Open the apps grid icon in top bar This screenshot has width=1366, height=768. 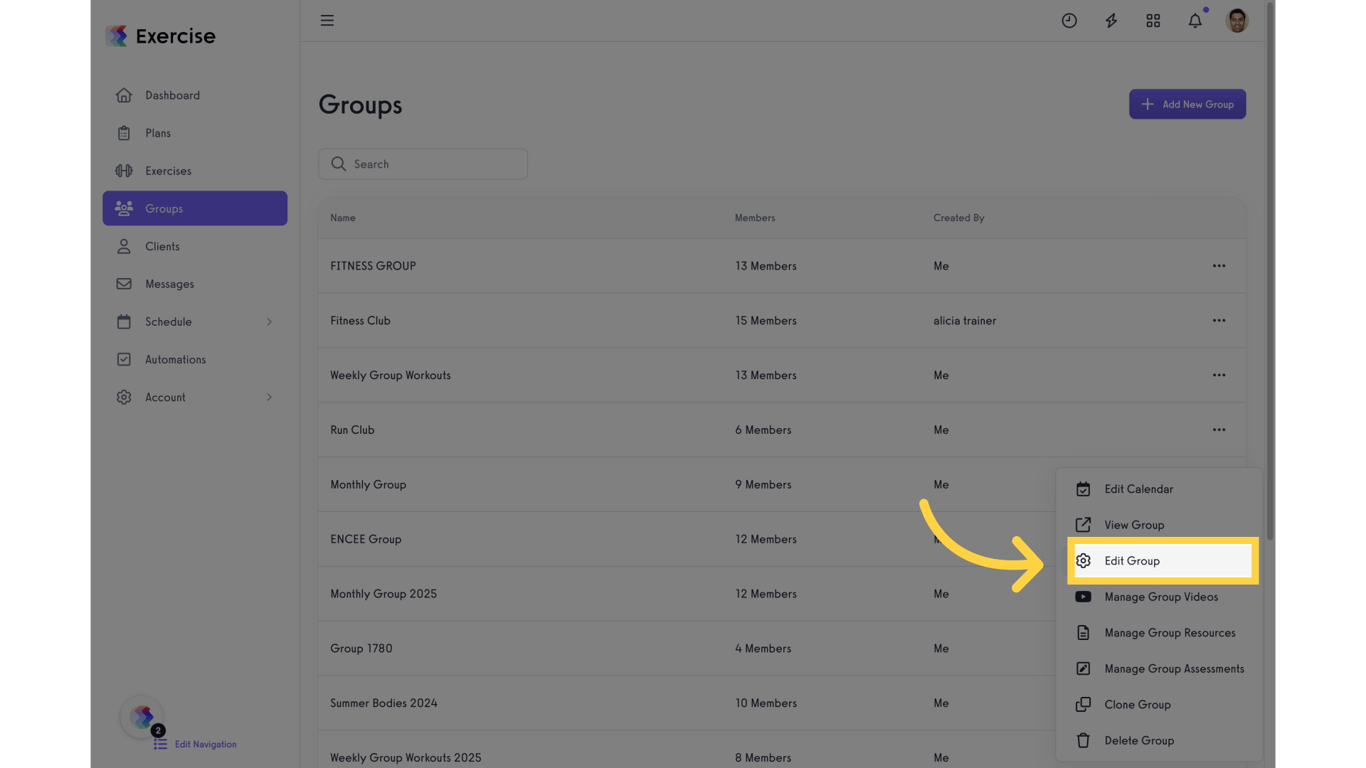pyautogui.click(x=1153, y=20)
